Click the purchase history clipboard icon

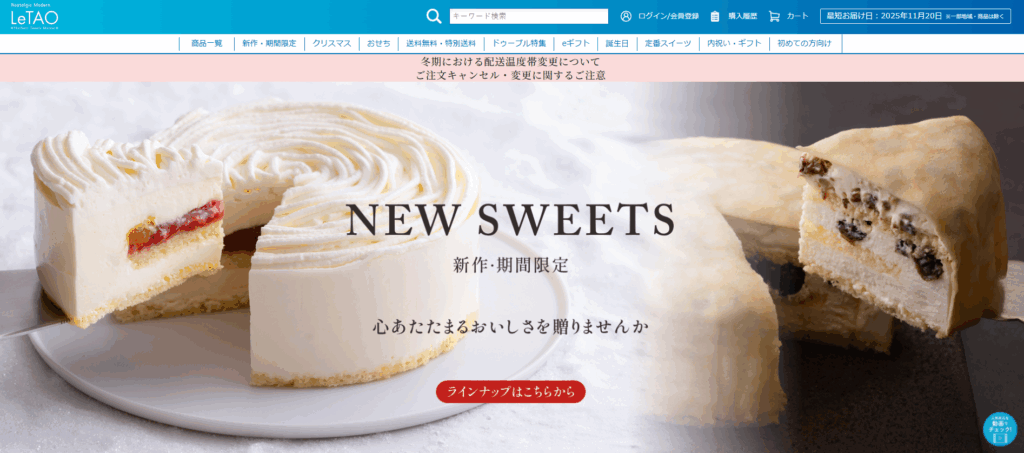(x=715, y=16)
